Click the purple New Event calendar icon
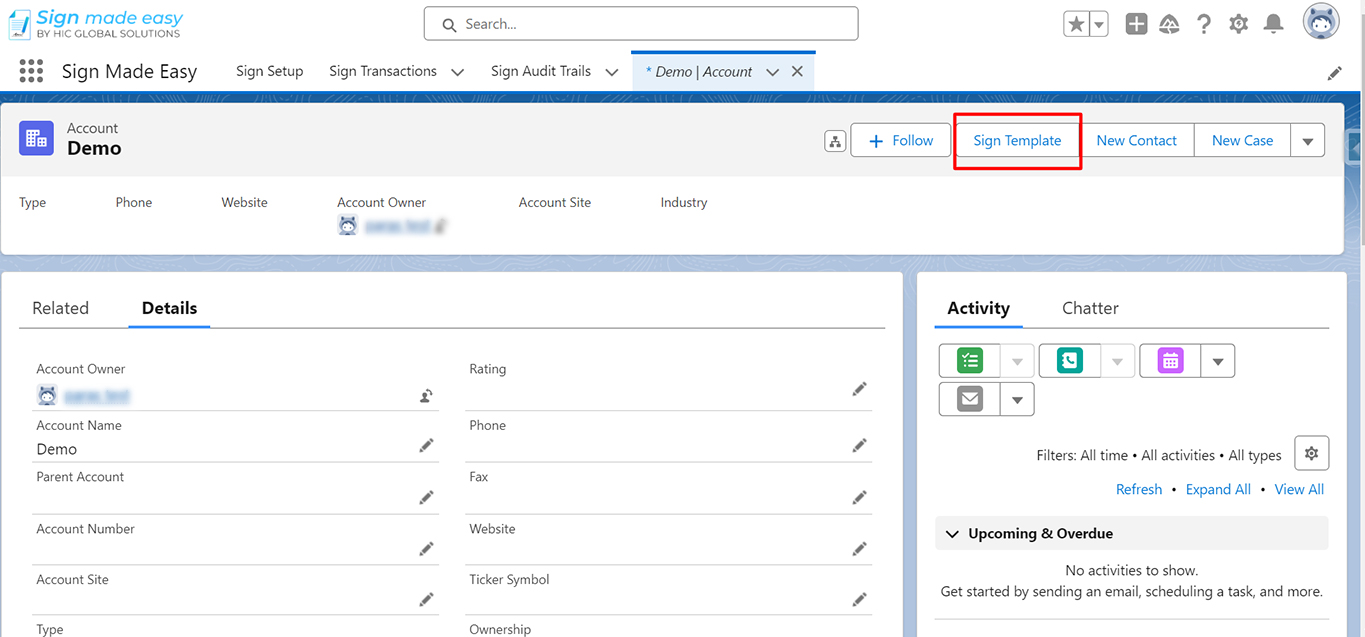The width and height of the screenshot is (1365, 637). pos(1170,361)
